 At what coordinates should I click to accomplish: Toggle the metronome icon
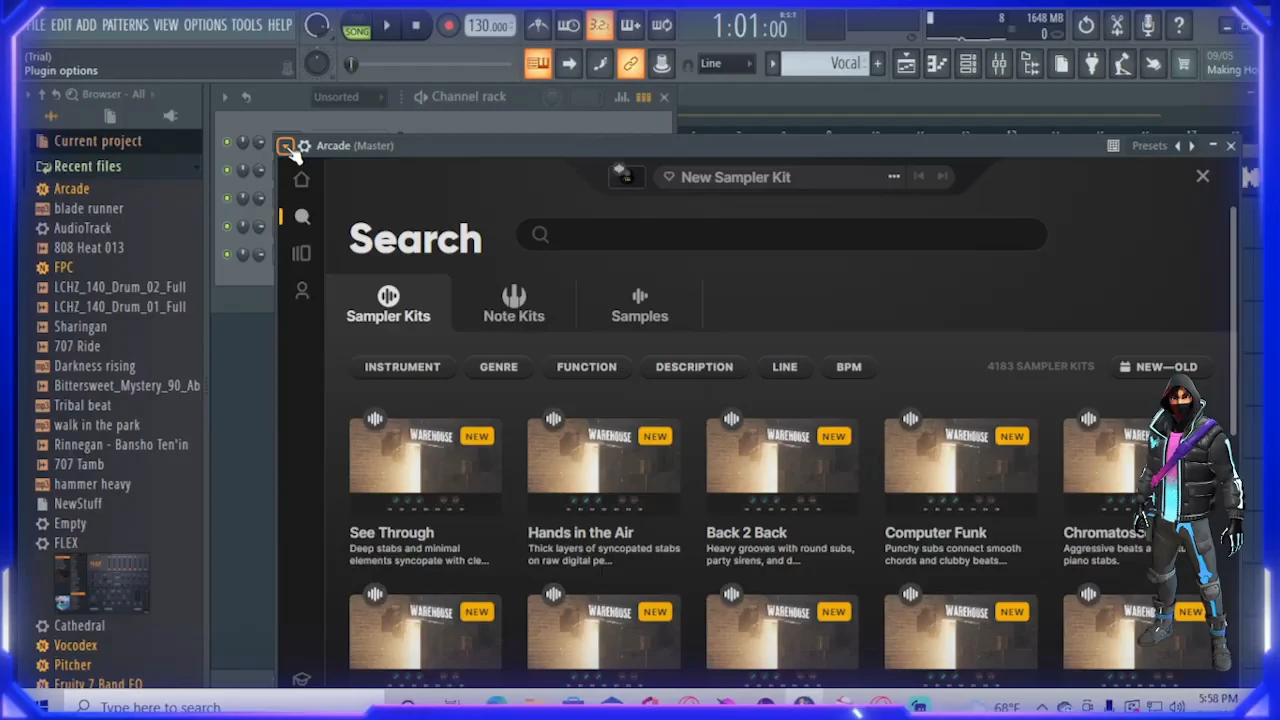pos(538,26)
